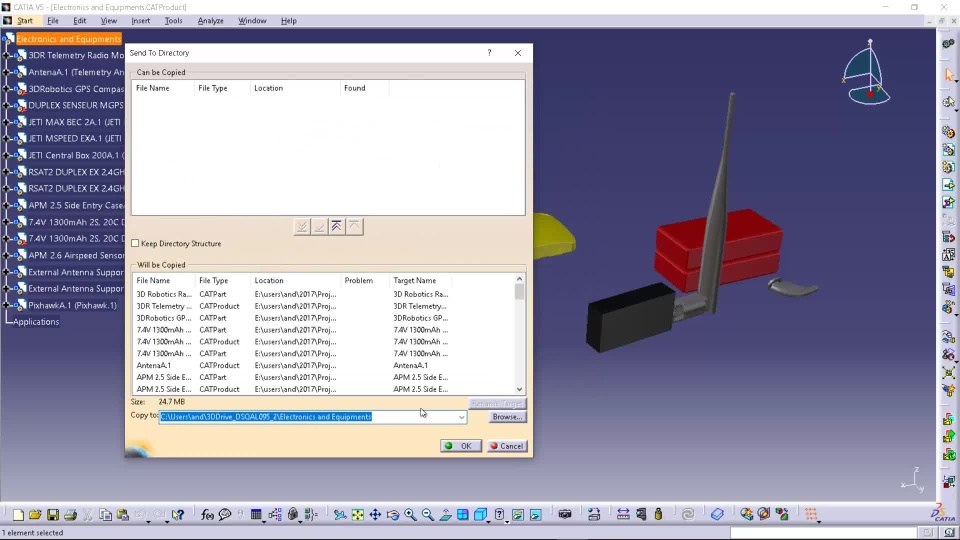Image resolution: width=960 pixels, height=540 pixels.
Task: Click the Fit All In icon
Action: point(358,515)
